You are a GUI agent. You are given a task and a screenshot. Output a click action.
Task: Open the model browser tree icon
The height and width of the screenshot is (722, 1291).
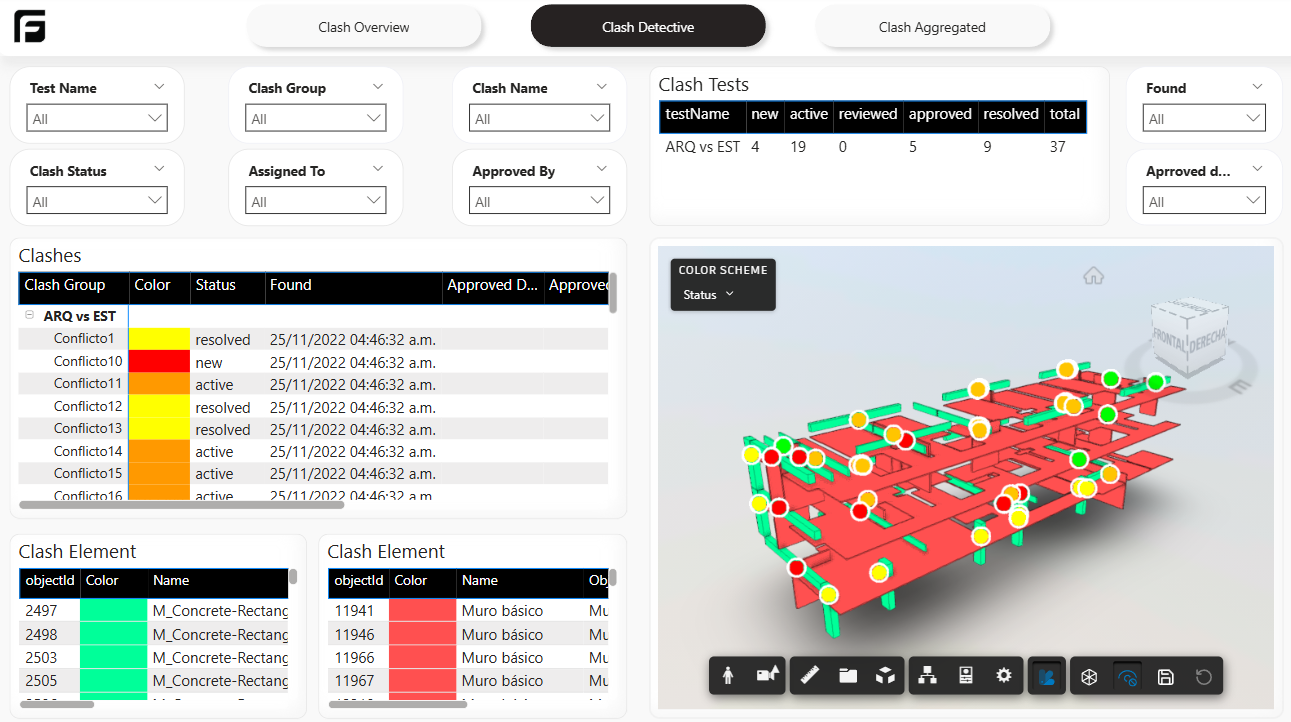(928, 676)
